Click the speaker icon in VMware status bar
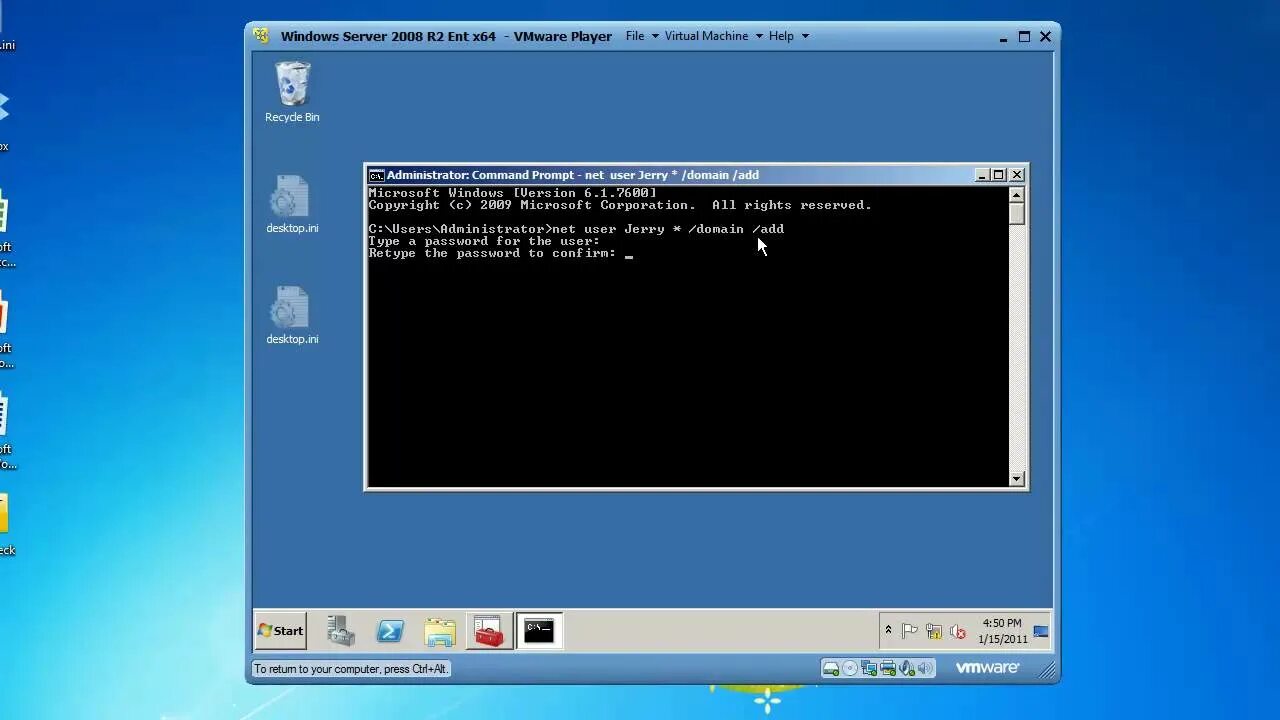 (925, 668)
